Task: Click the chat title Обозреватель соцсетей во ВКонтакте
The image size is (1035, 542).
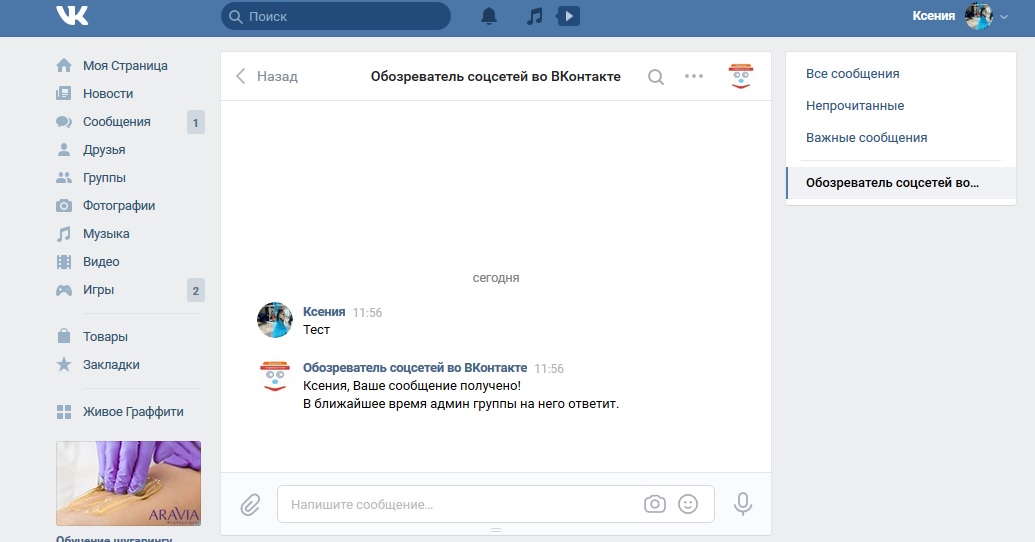Action: pos(496,77)
